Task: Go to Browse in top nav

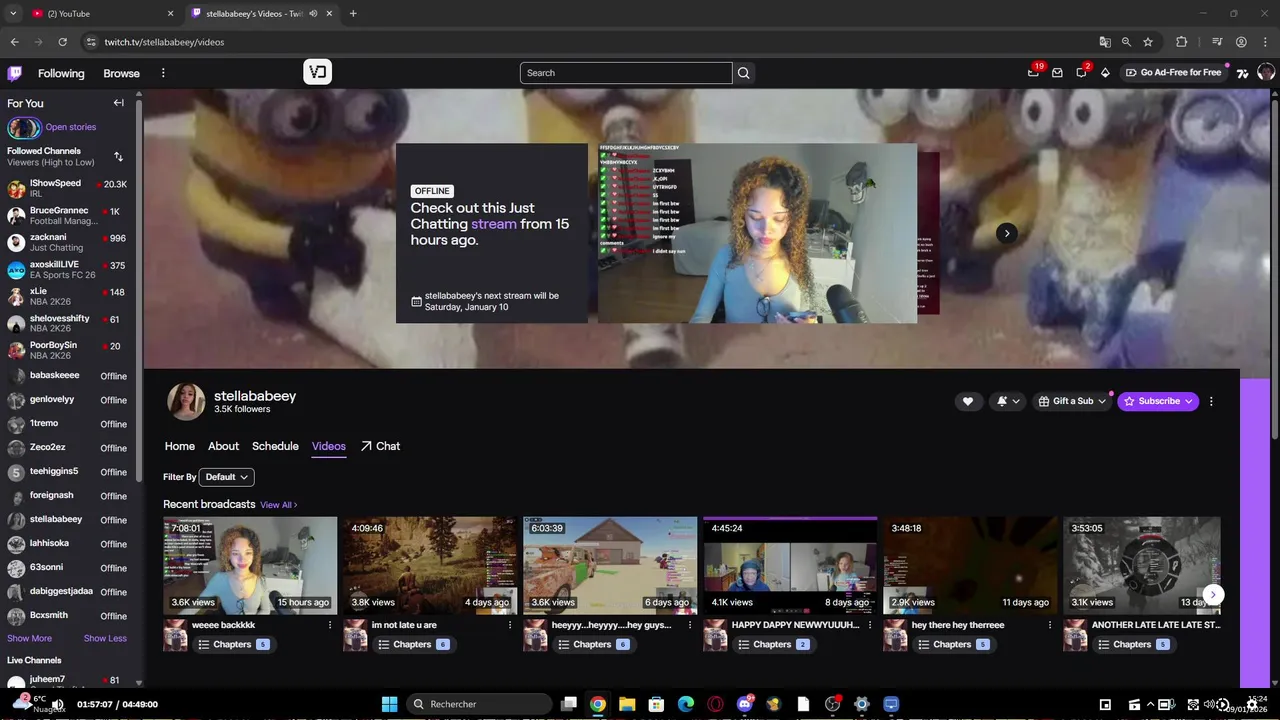Action: (121, 73)
